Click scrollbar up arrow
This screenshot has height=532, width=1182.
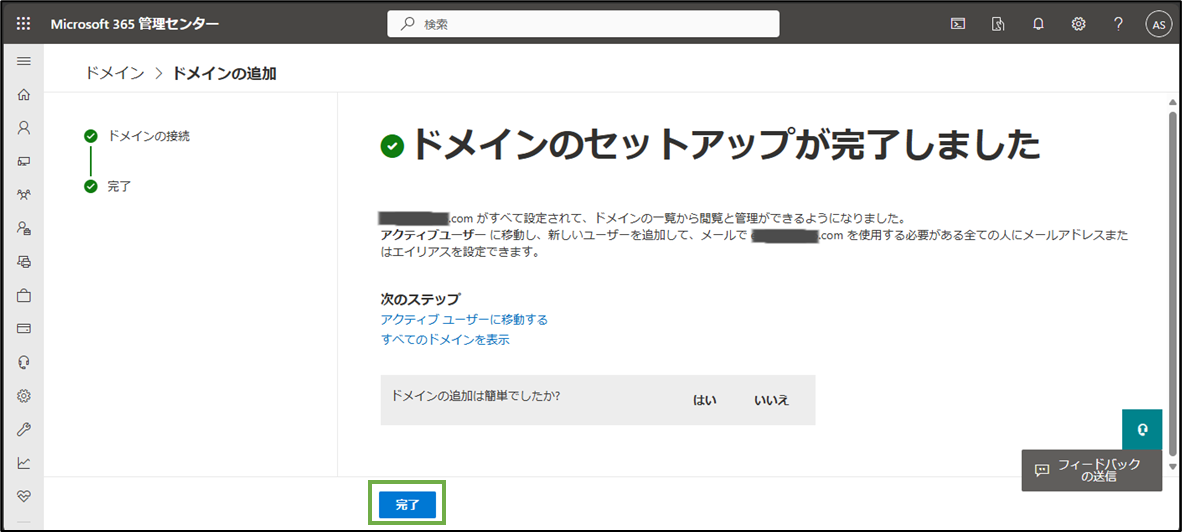tap(1172, 102)
